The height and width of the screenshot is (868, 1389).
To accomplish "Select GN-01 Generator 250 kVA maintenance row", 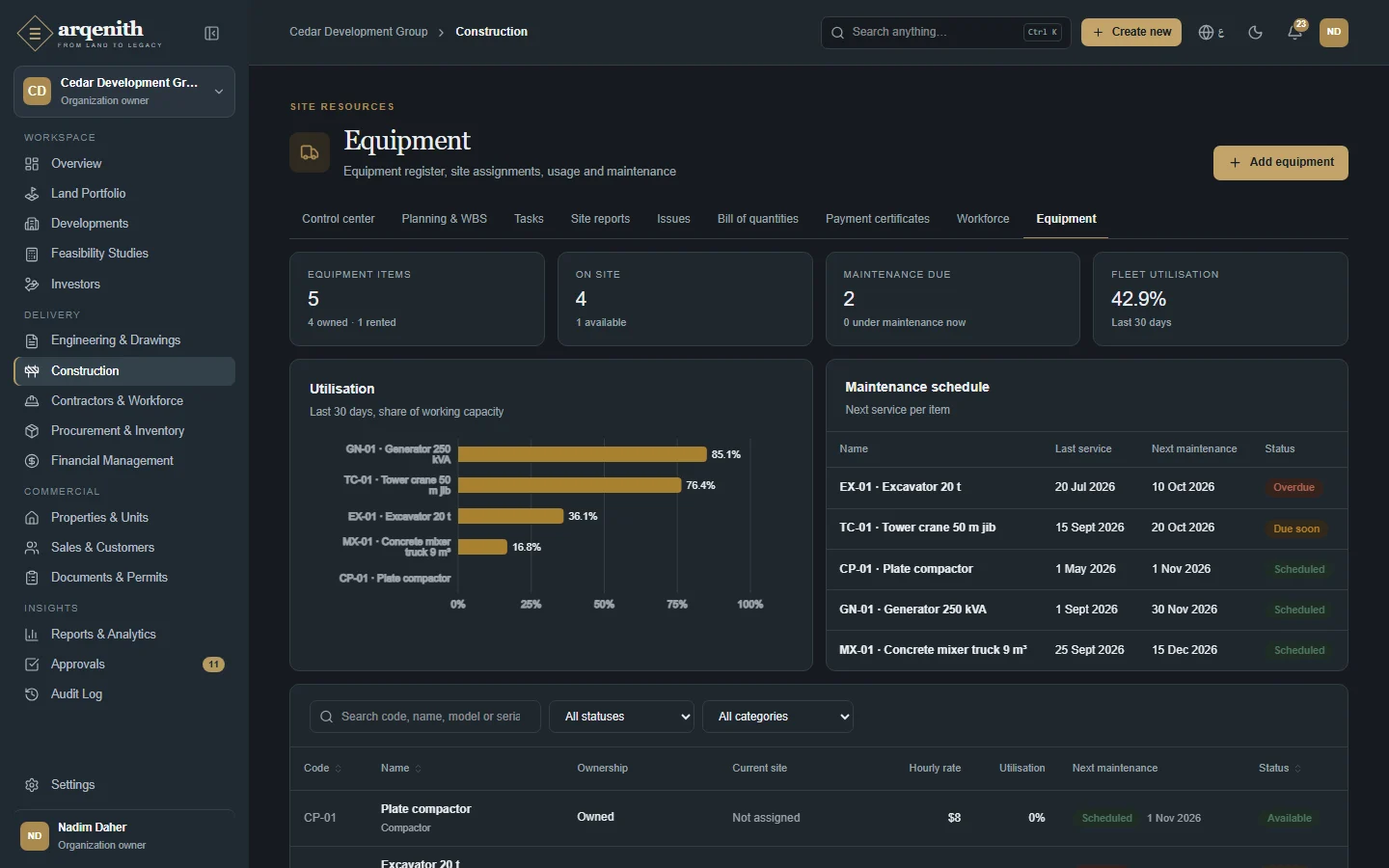I will pos(1087,610).
